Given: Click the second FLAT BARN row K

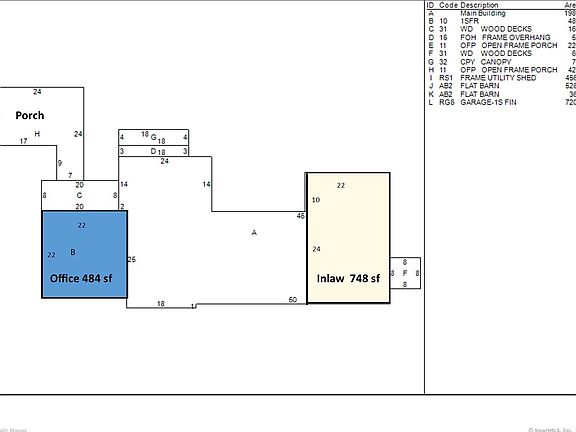Looking at the screenshot, I should coord(501,94).
